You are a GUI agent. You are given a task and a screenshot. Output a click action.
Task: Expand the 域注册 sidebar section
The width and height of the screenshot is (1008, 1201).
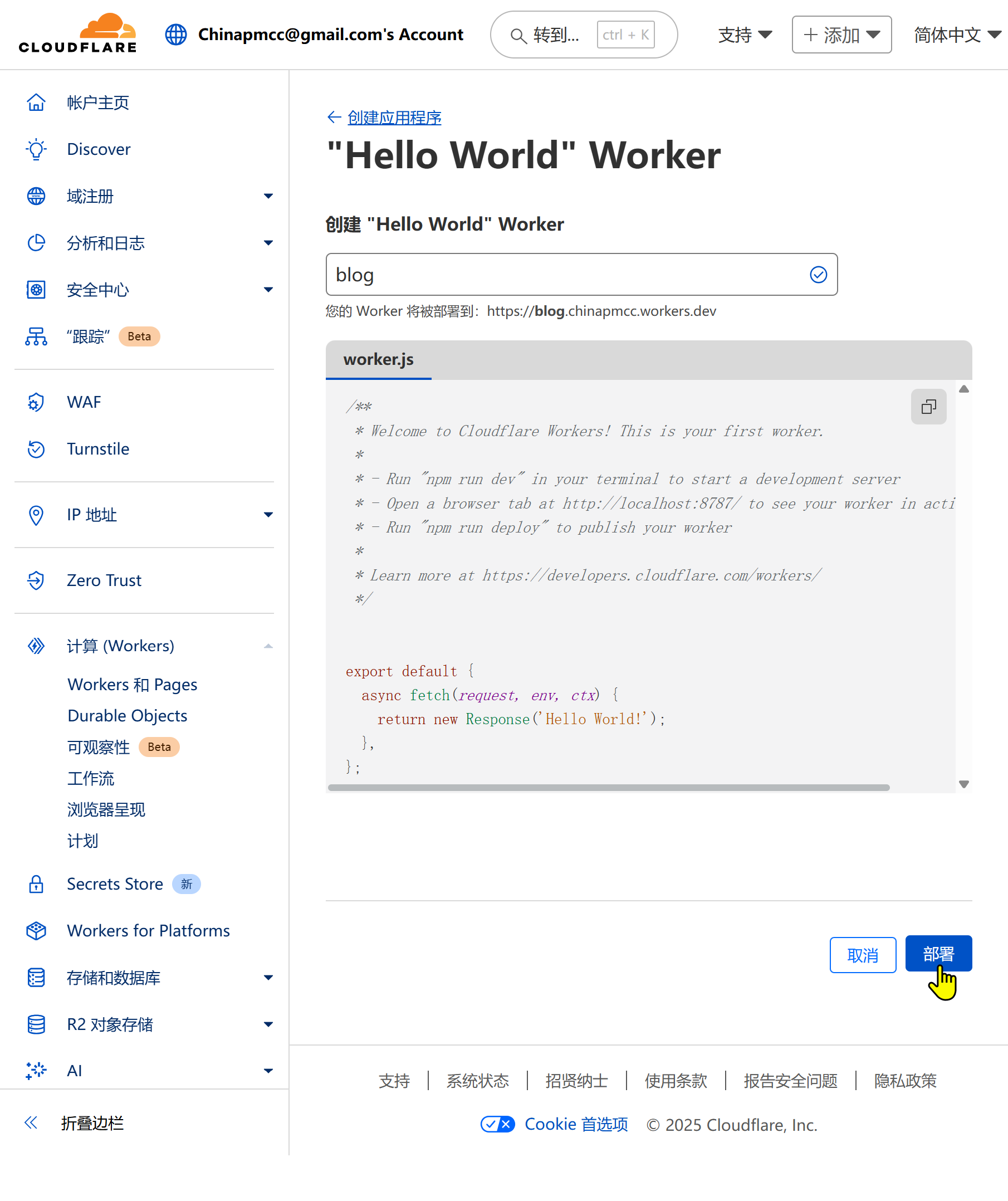(267, 196)
